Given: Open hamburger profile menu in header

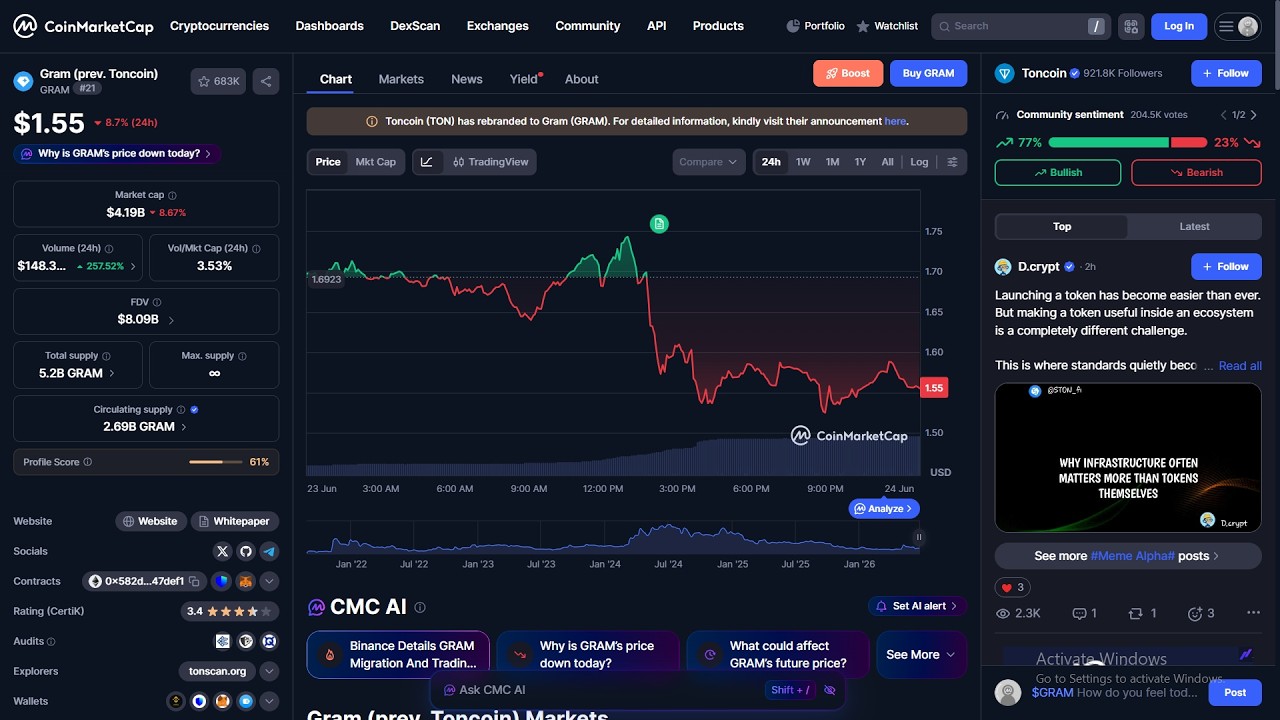Looking at the screenshot, I should click(1238, 26).
